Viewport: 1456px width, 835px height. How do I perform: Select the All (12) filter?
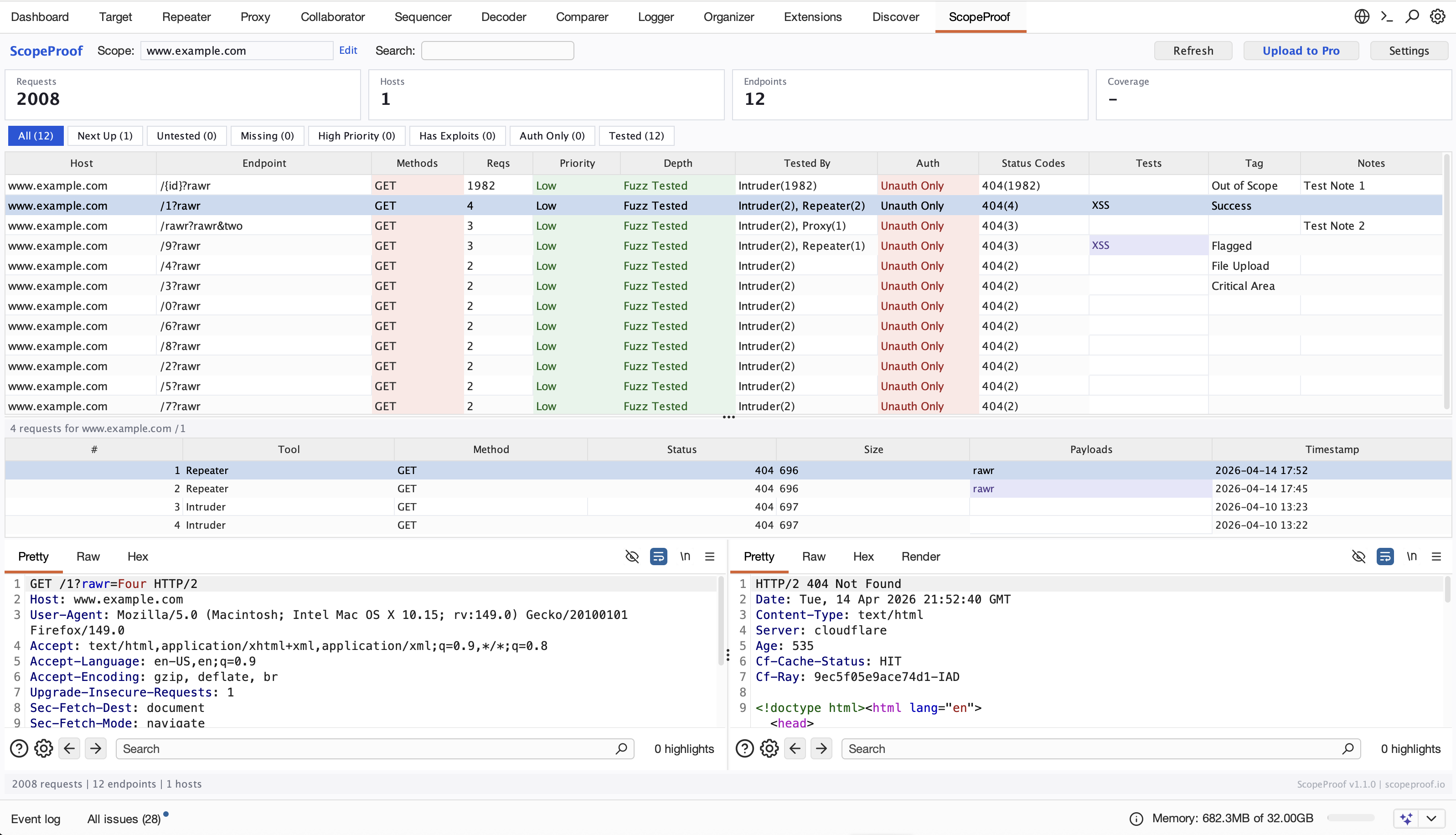(36, 136)
